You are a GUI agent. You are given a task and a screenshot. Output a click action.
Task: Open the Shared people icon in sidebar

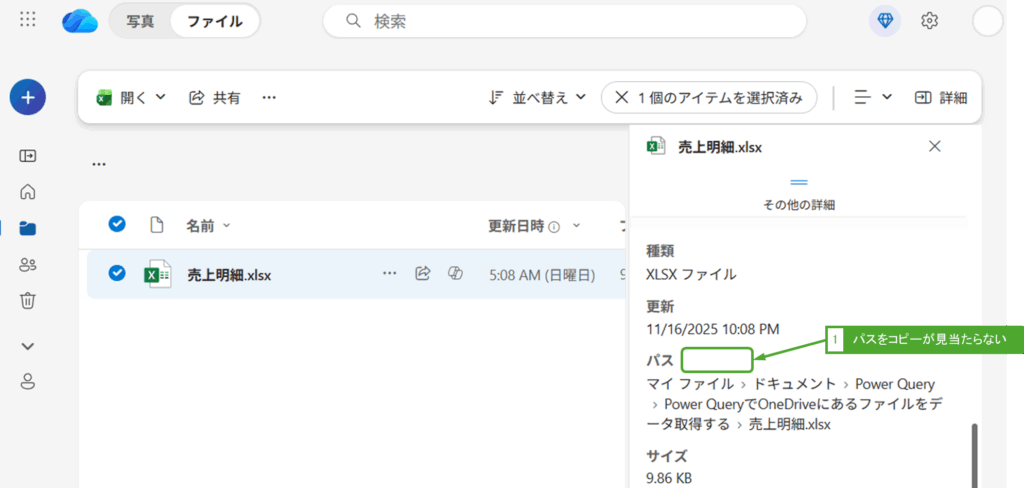[x=28, y=265]
